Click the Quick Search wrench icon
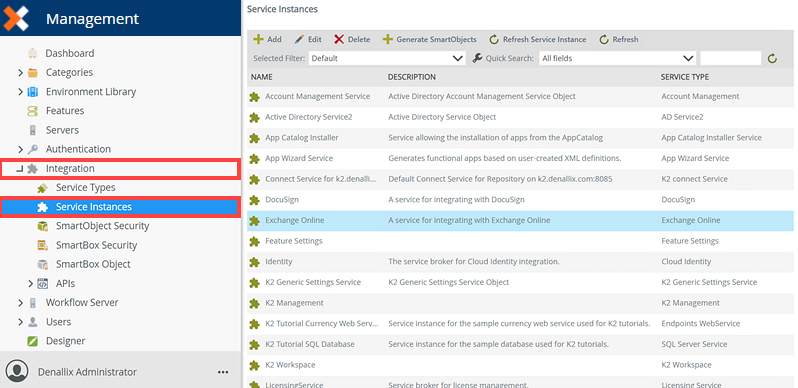This screenshot has width=798, height=388. pos(477,58)
